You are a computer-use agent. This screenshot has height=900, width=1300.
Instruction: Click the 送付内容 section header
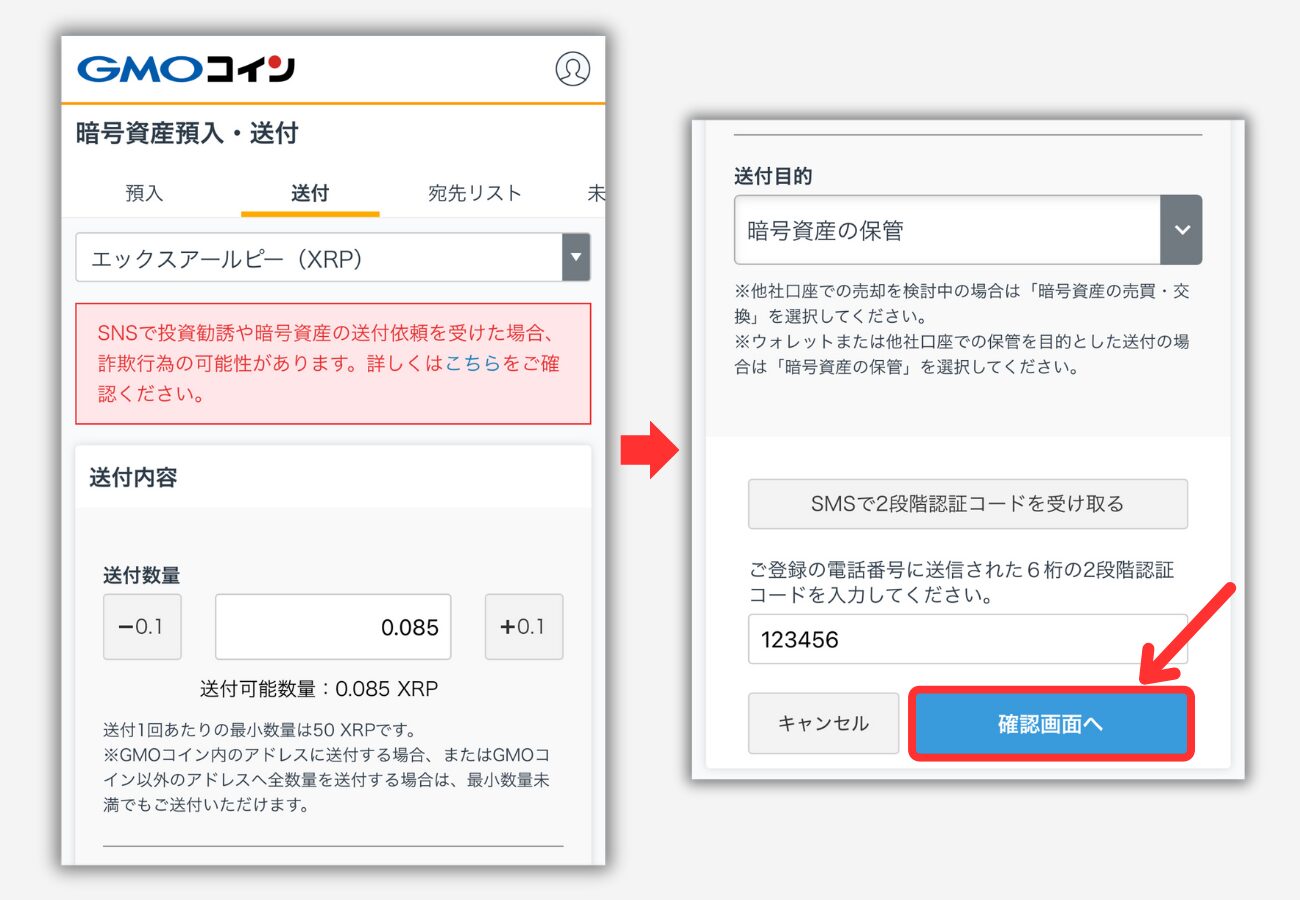pyautogui.click(x=133, y=477)
